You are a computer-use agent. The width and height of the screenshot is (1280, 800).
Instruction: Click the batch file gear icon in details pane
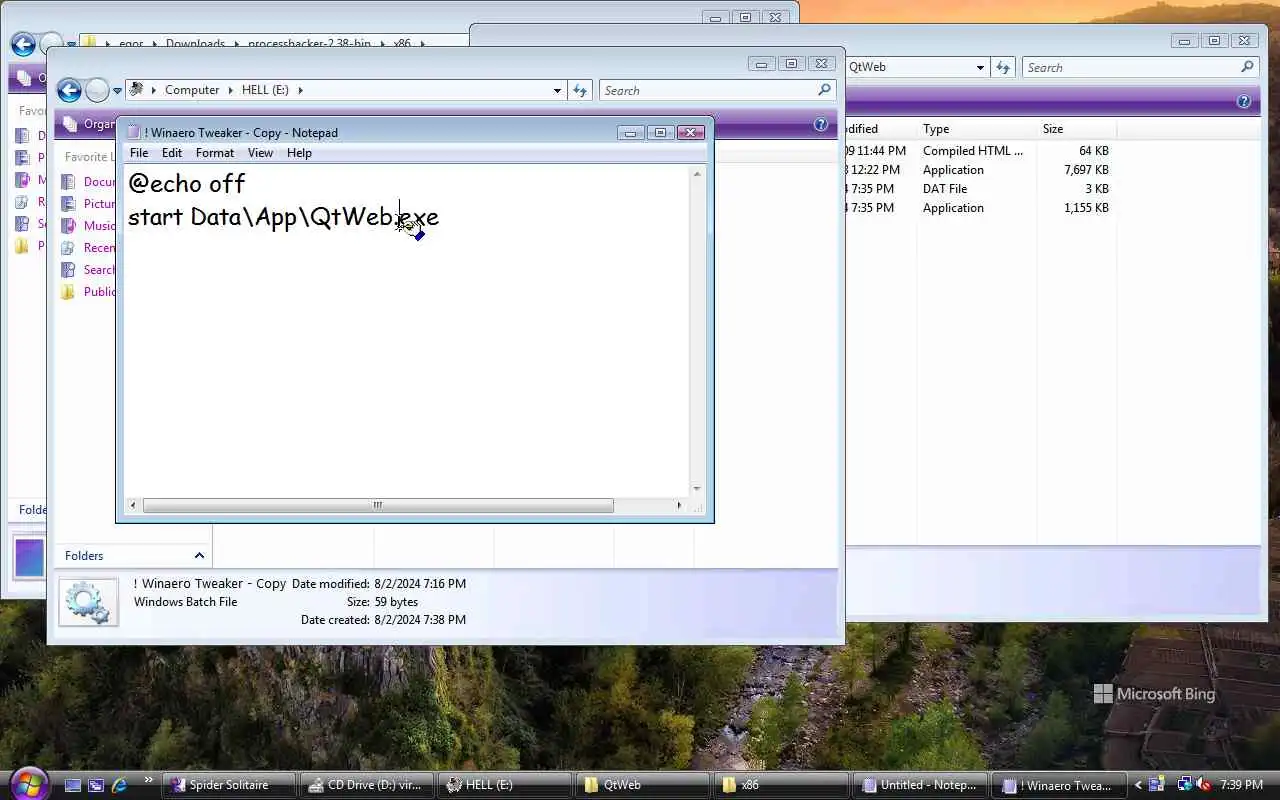88,602
